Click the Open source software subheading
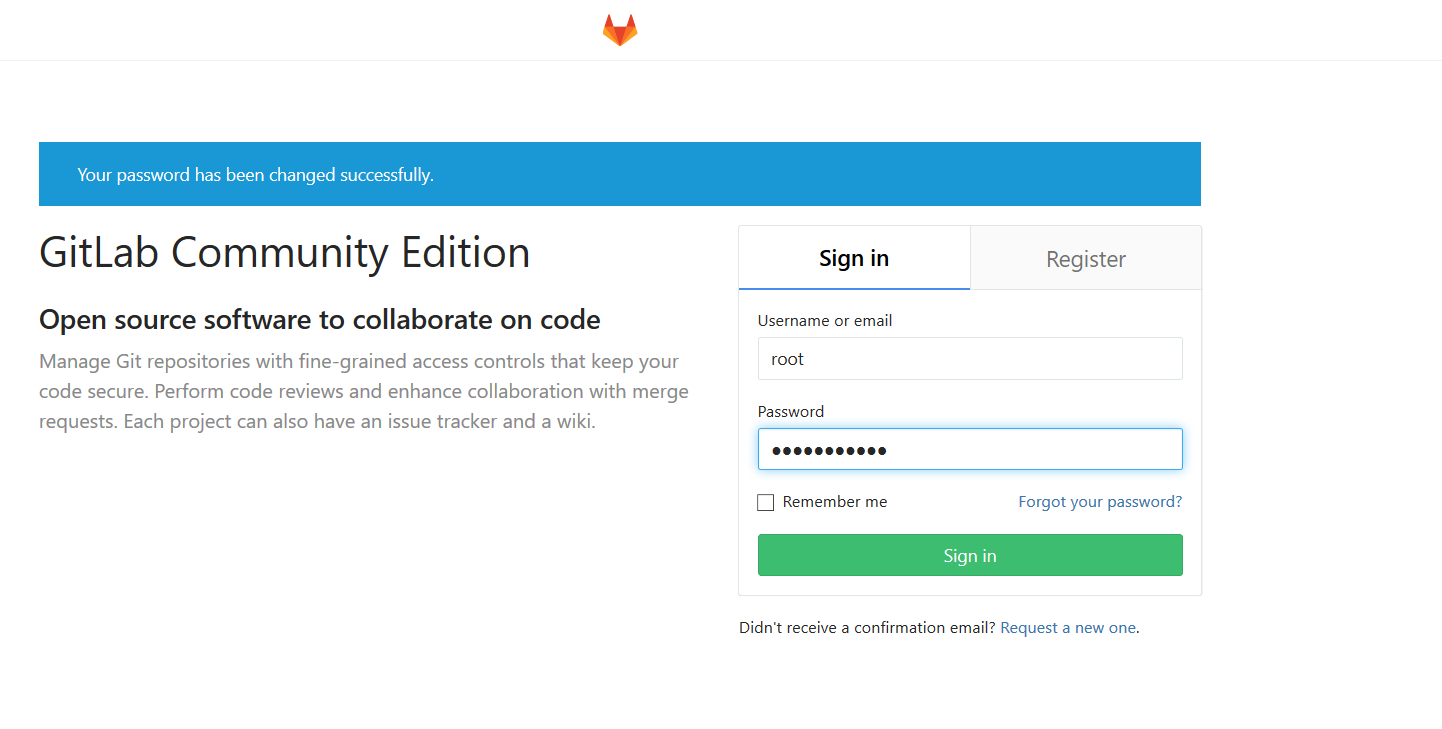 pyautogui.click(x=320, y=320)
